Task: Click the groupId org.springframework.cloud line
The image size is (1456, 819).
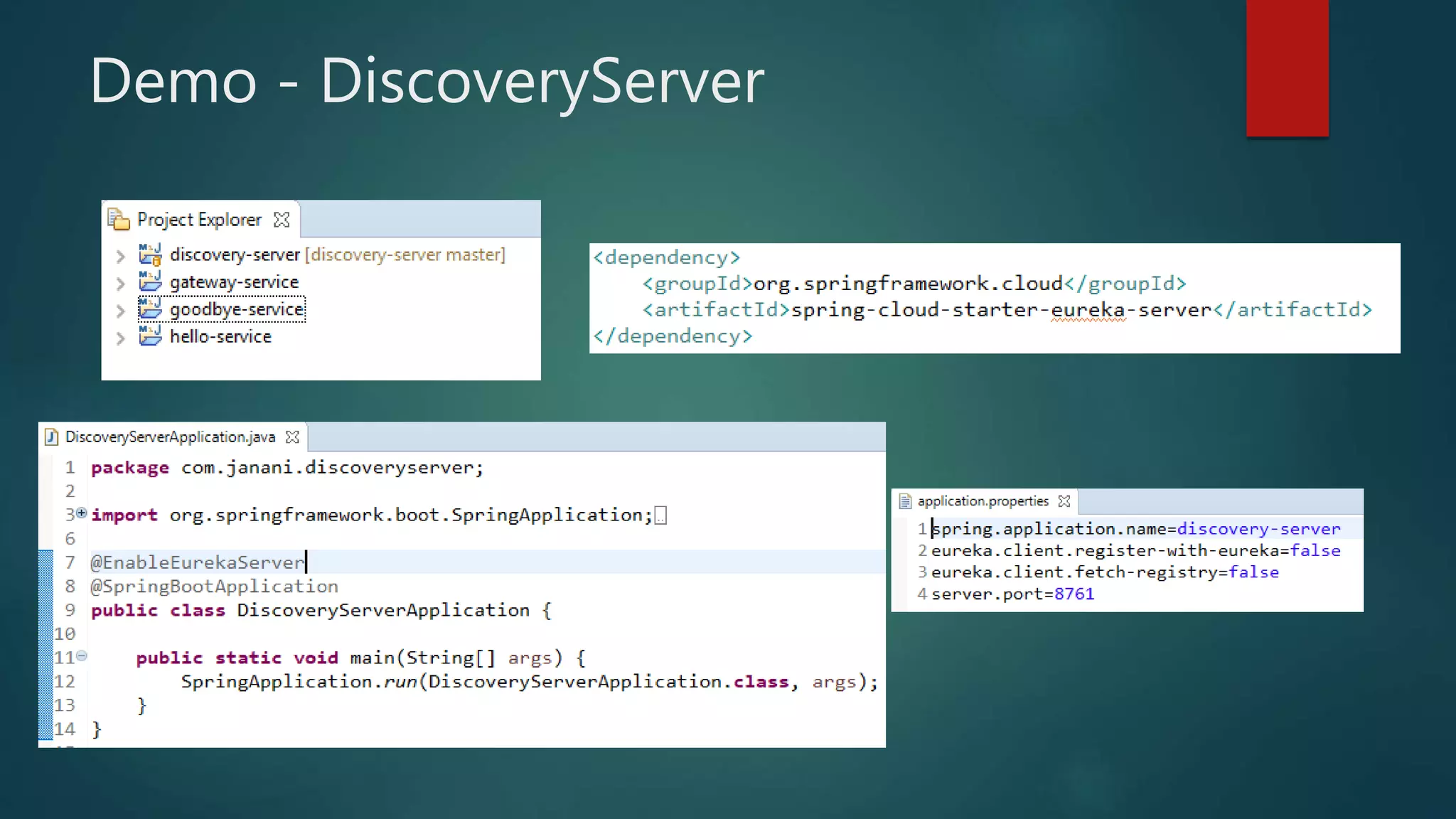Action: (914, 284)
